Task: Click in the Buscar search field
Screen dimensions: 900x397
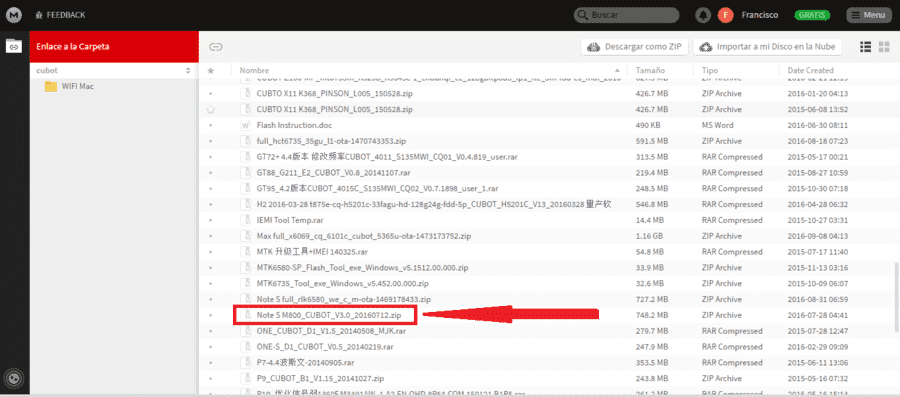Action: 626,15
